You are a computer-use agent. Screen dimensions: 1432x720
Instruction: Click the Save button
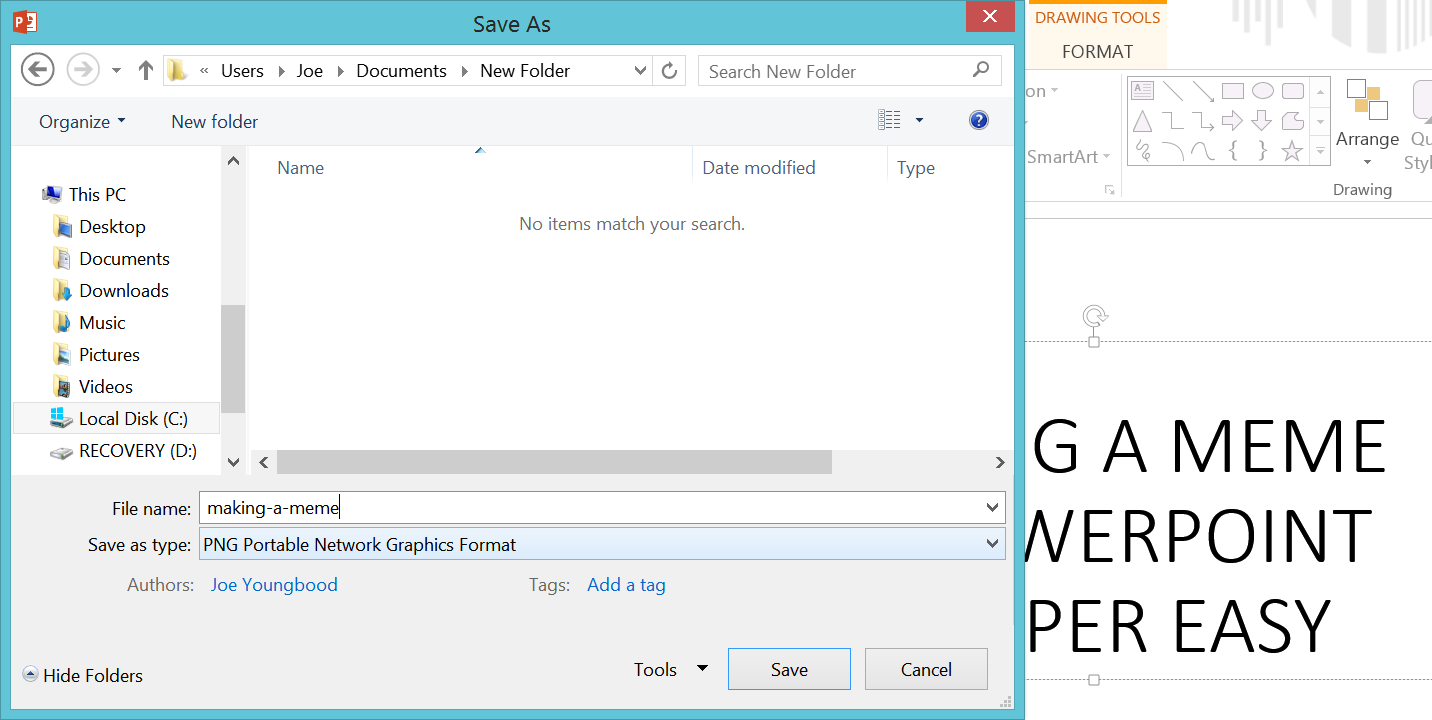tap(789, 669)
